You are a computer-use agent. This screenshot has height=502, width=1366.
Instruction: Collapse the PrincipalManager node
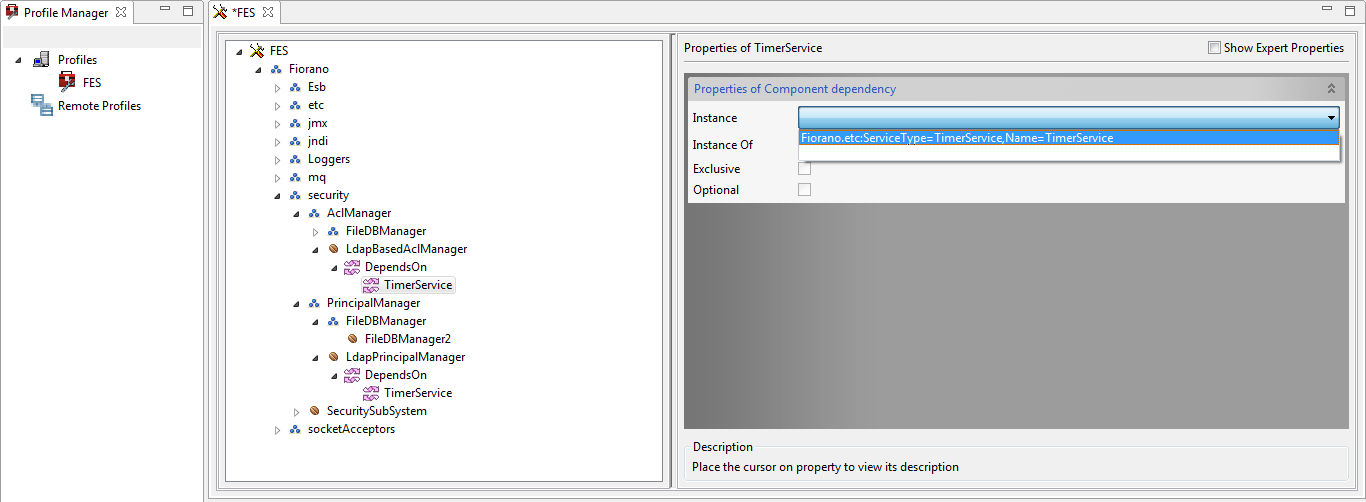pyautogui.click(x=297, y=304)
